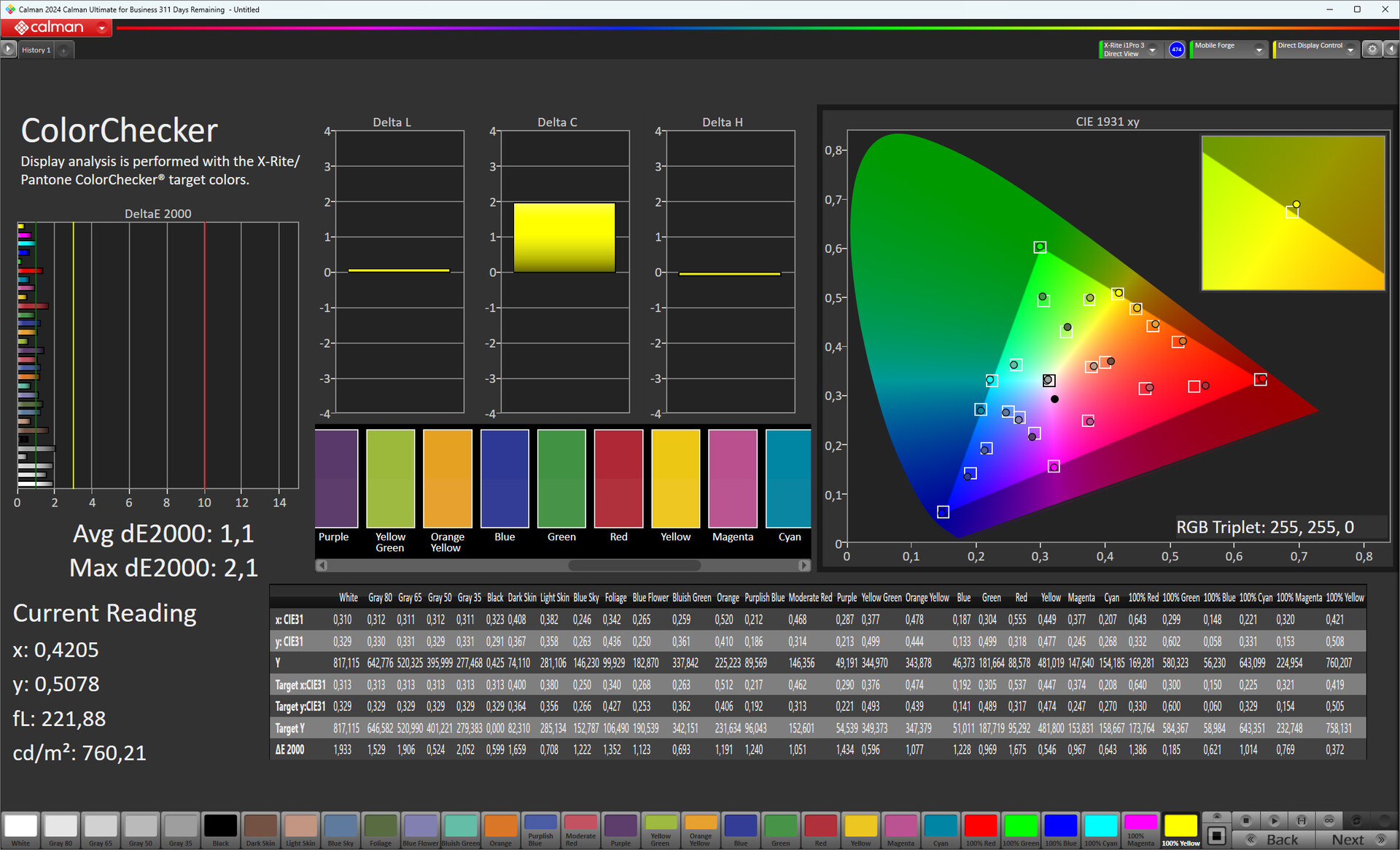The image size is (1400, 850).
Task: Open the settings gear icon
Action: coord(1372,50)
